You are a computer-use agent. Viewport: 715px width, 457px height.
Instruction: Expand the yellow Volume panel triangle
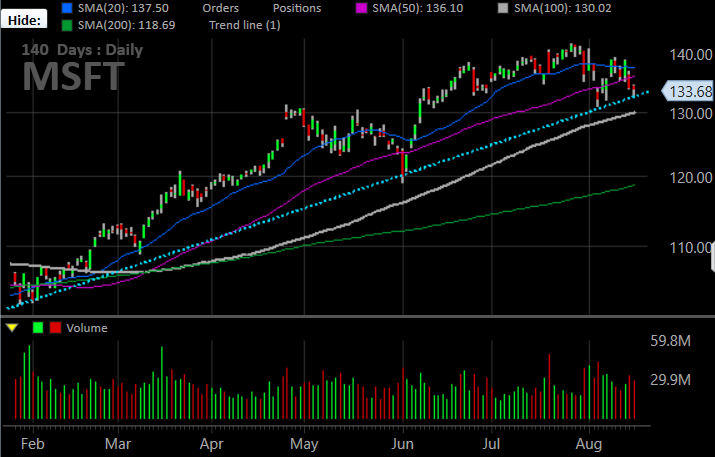[x=12, y=327]
